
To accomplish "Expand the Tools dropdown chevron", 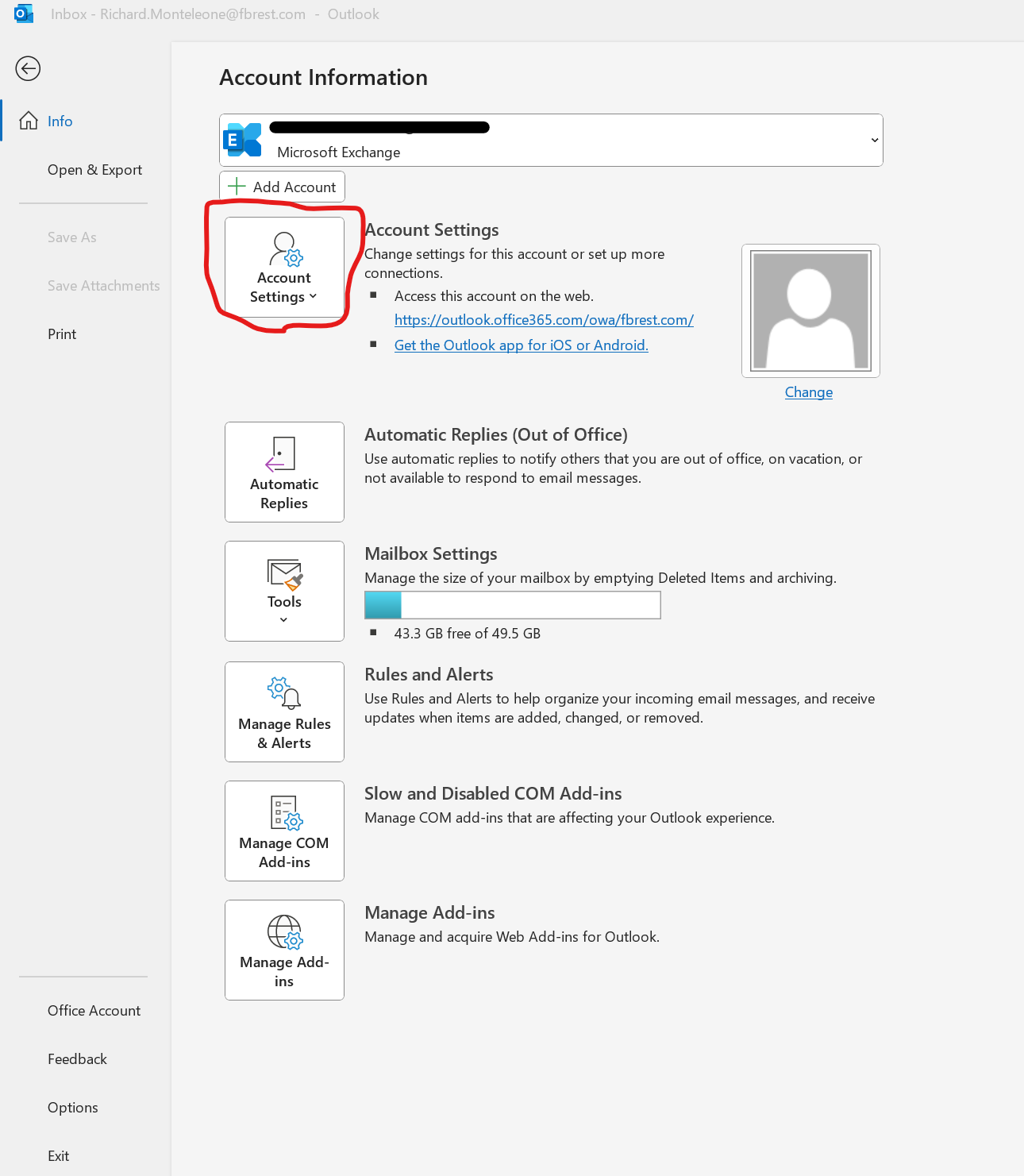I will [284, 619].
